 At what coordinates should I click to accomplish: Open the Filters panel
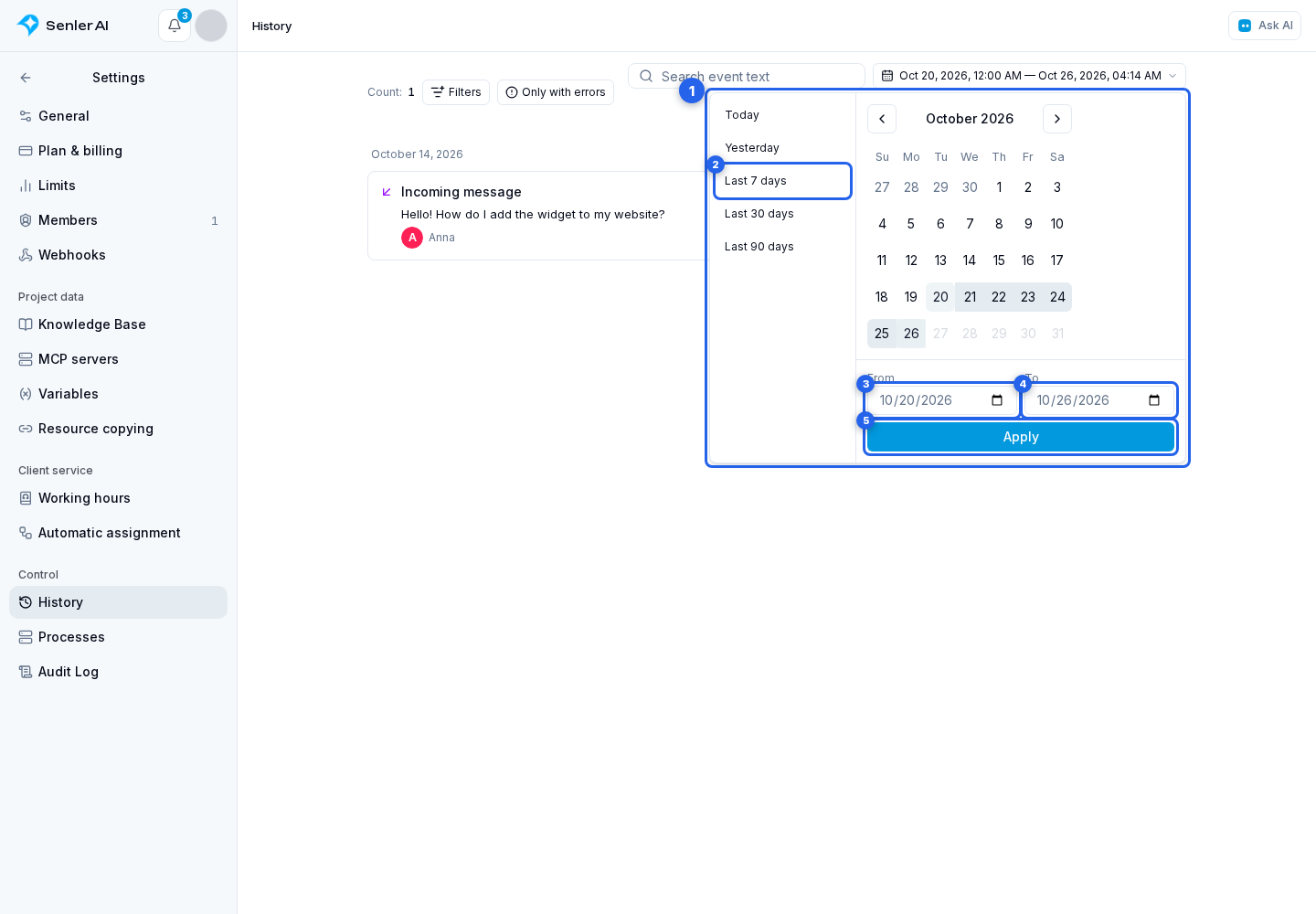click(456, 92)
